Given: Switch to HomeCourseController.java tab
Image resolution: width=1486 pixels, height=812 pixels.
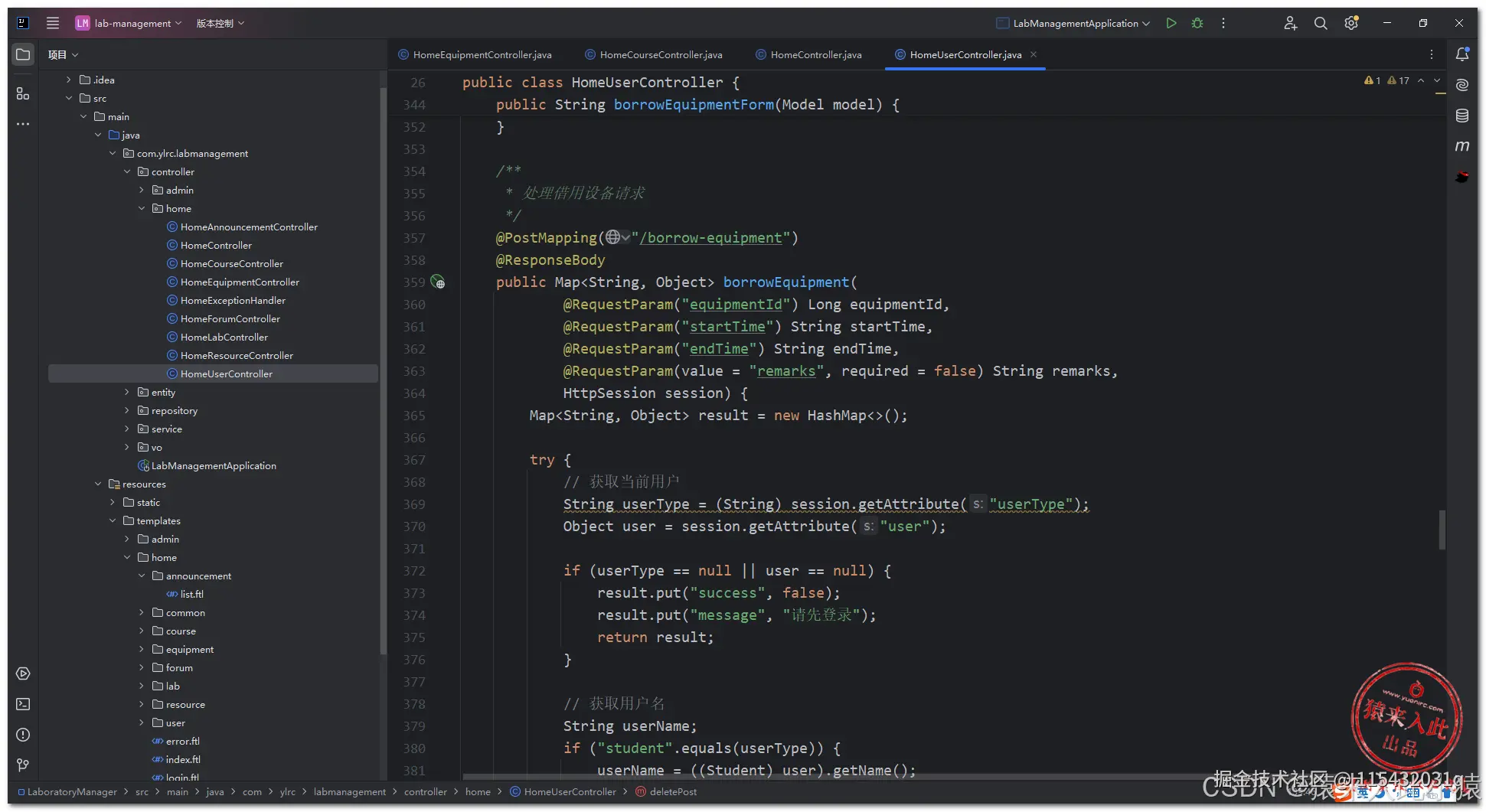Looking at the screenshot, I should pos(654,54).
